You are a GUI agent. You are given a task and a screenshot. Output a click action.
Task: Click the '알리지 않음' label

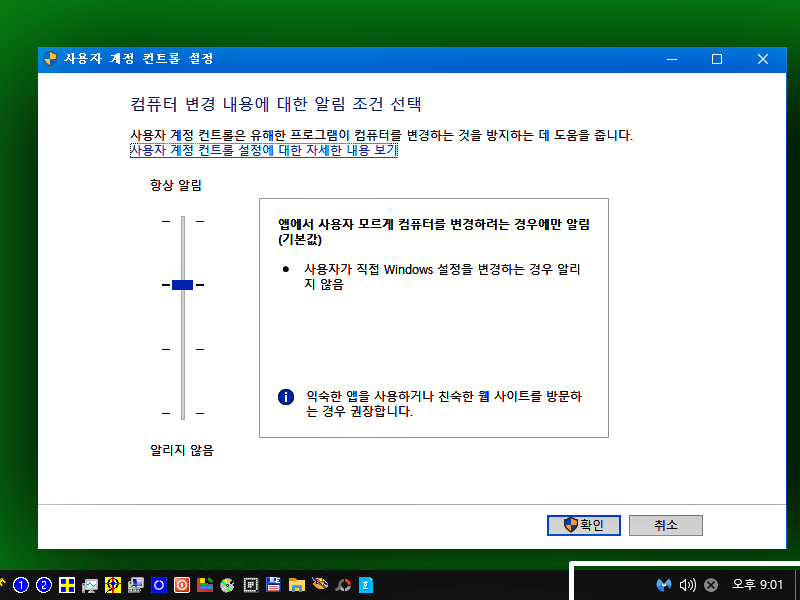[x=182, y=450]
